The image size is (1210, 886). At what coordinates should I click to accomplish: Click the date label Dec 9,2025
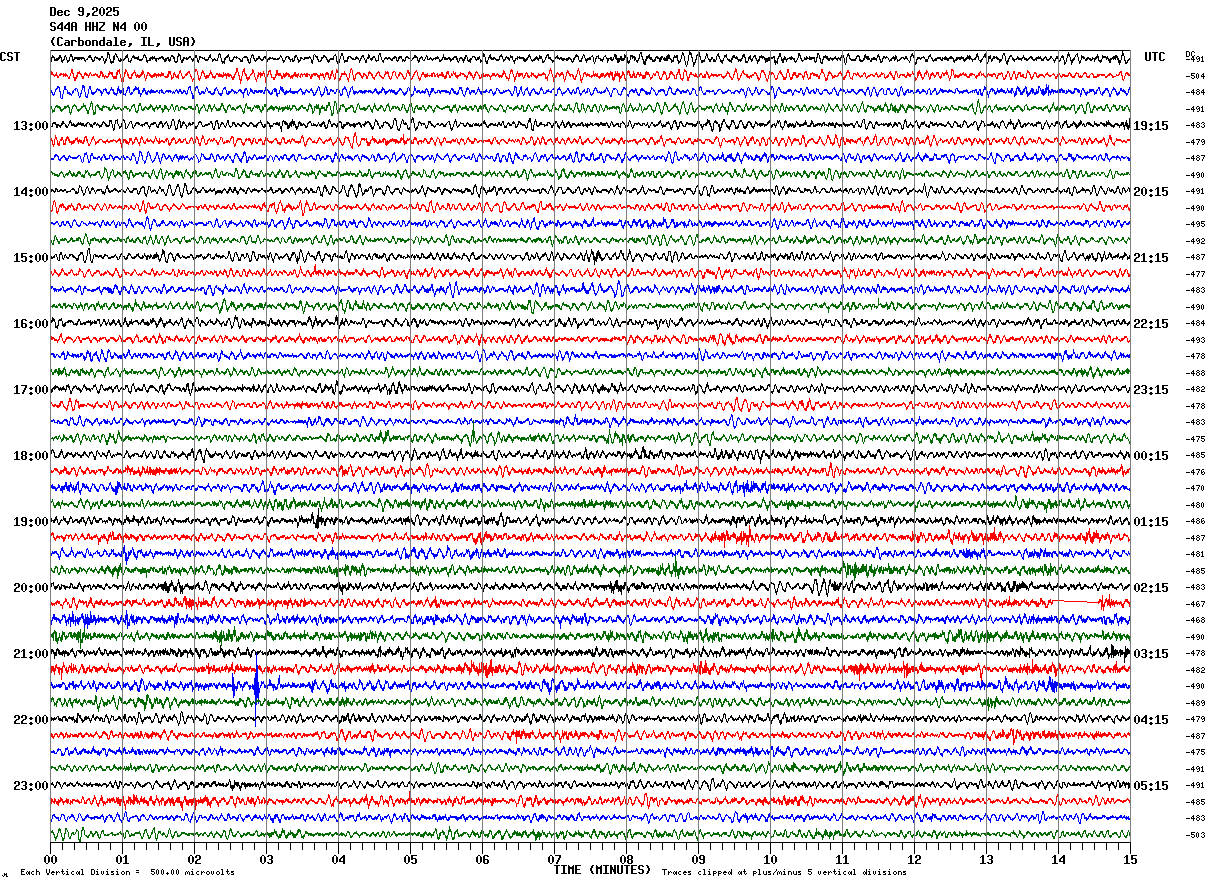(x=84, y=12)
